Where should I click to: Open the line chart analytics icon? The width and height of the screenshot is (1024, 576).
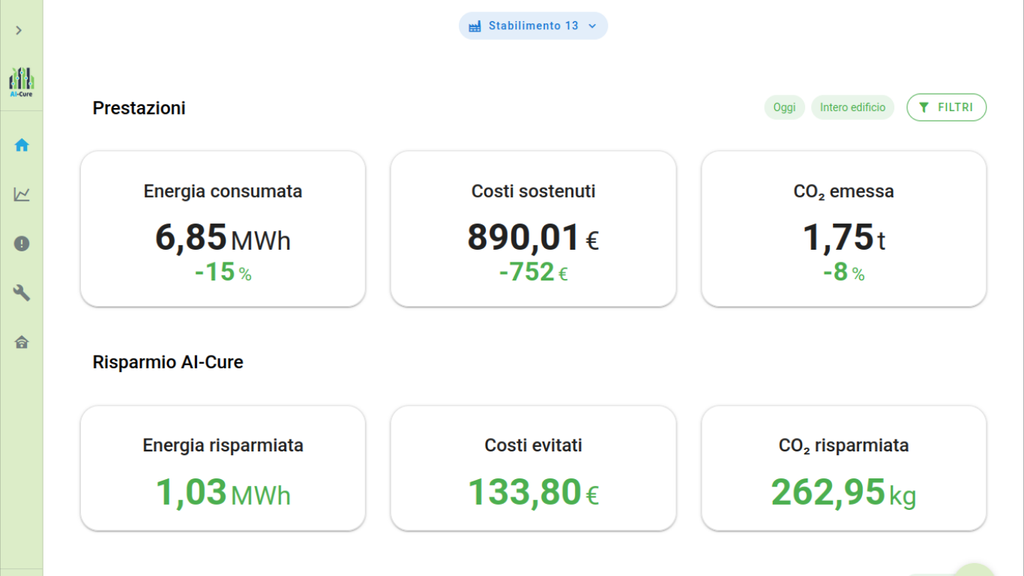click(x=21, y=194)
